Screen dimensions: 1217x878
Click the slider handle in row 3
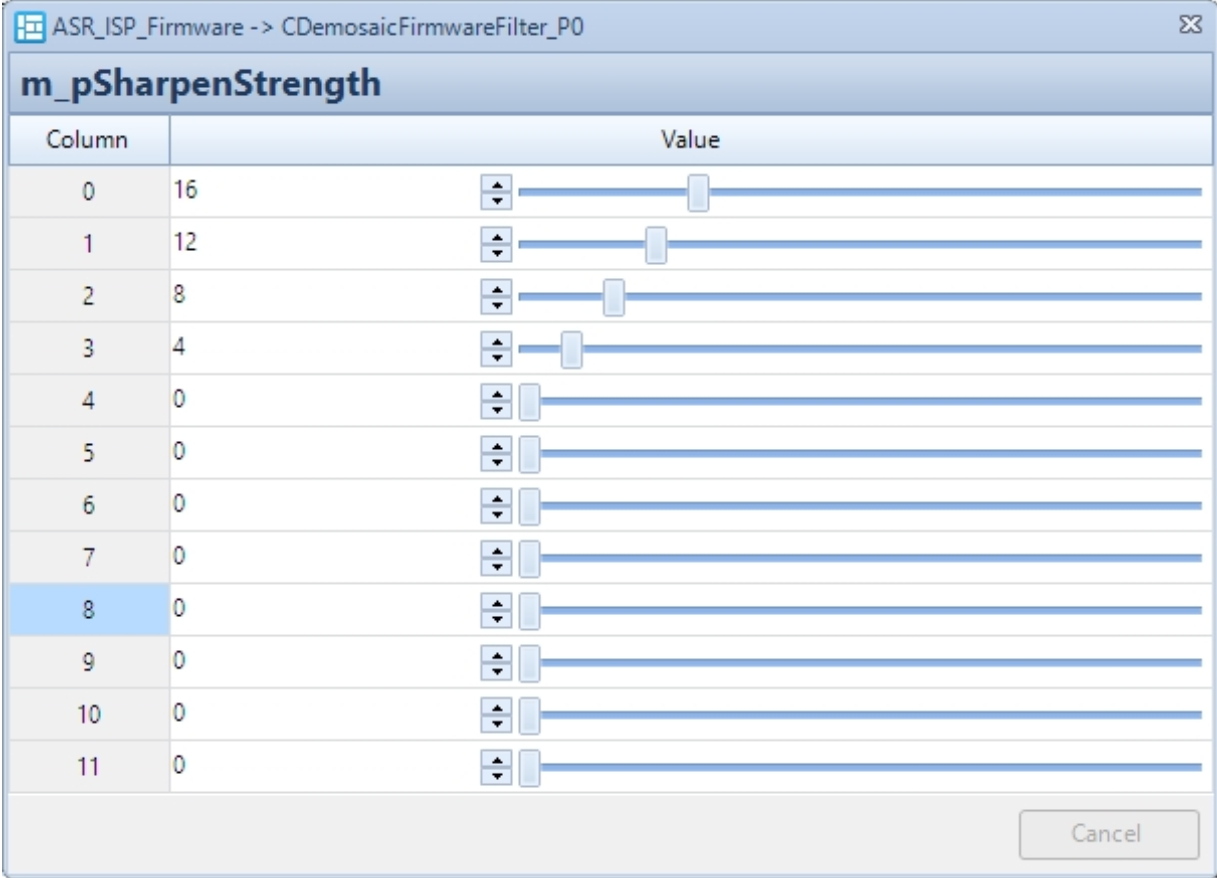(572, 349)
